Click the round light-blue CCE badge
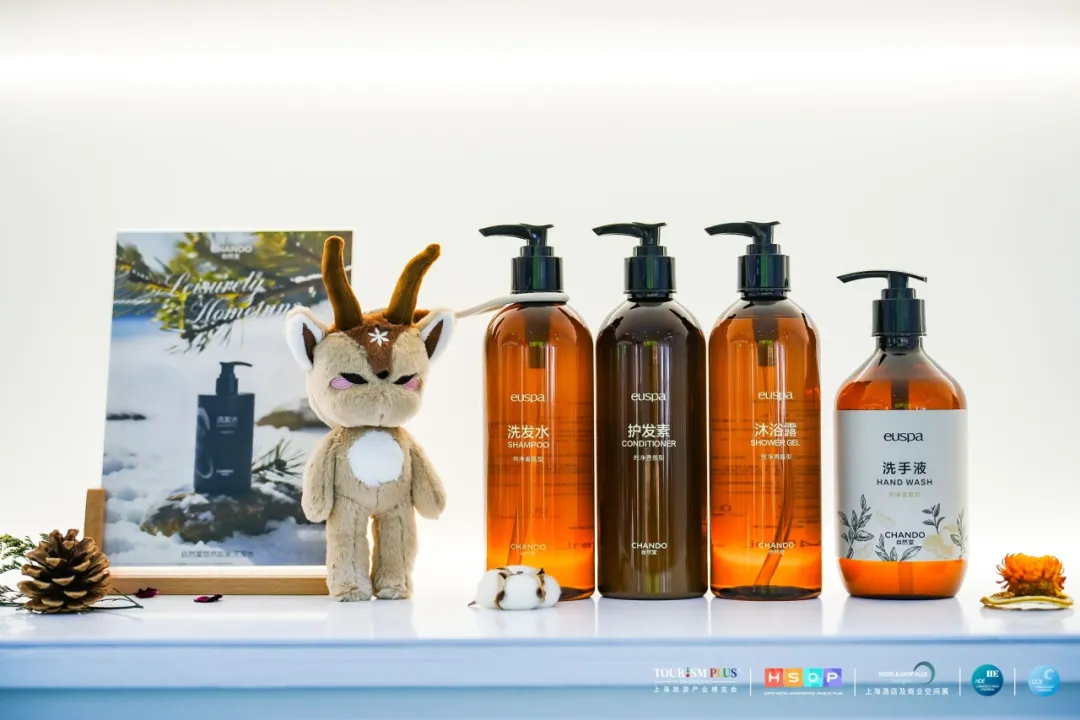Image resolution: width=1080 pixels, height=720 pixels. (x=1044, y=681)
